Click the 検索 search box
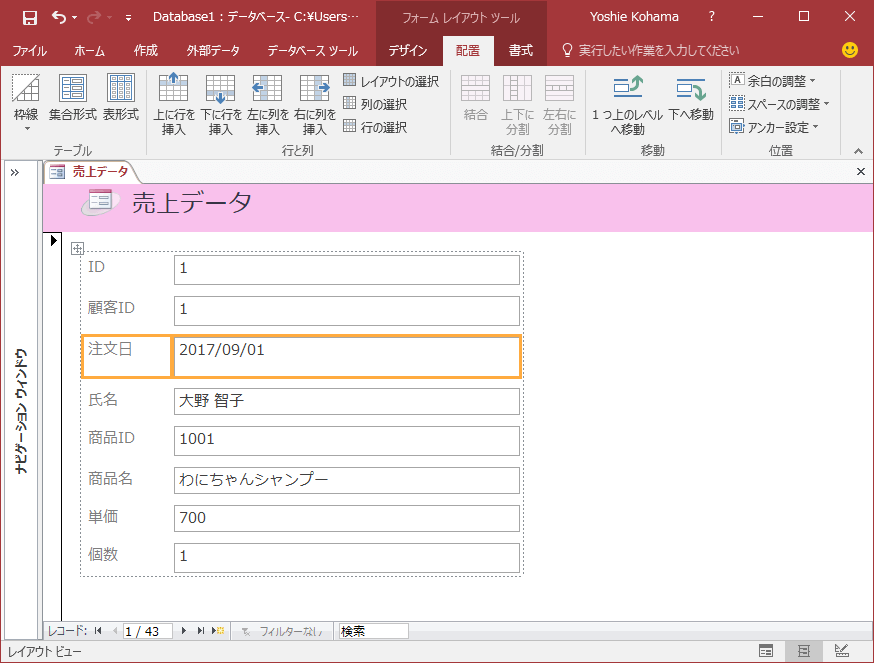874x663 pixels. click(x=373, y=631)
